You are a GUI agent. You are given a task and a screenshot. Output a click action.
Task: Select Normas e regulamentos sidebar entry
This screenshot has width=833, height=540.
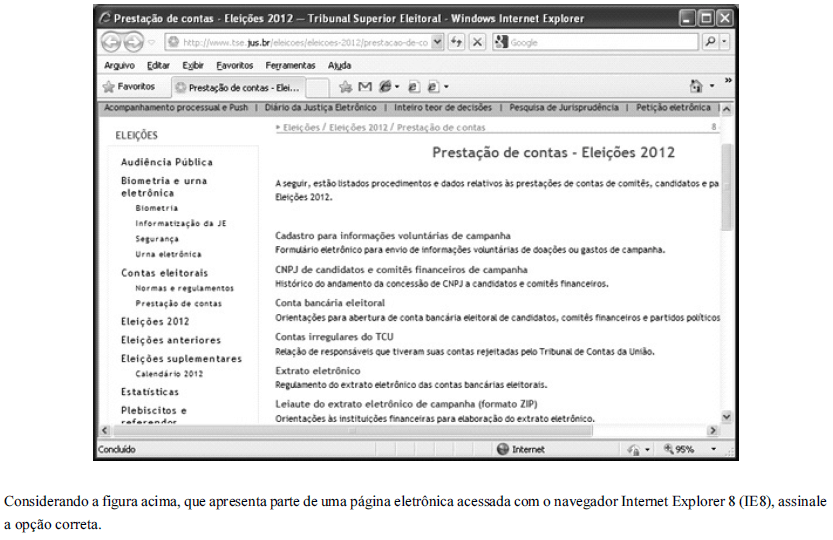point(184,288)
